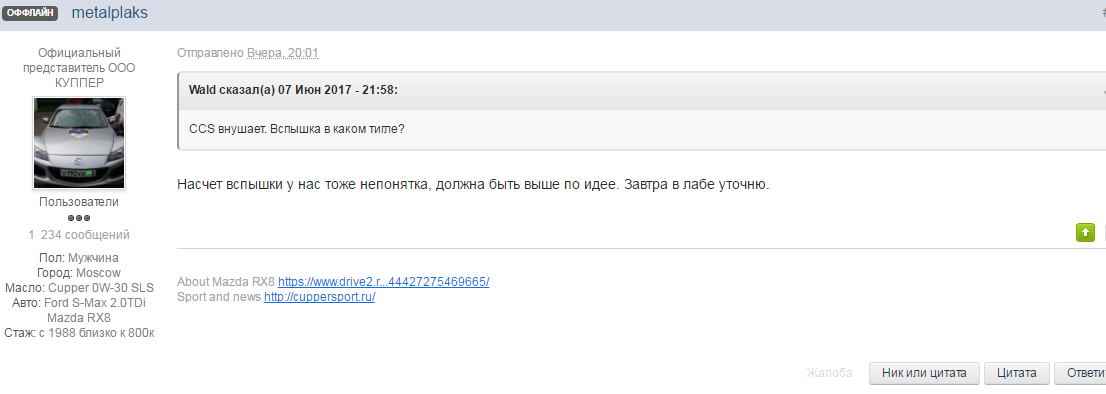Report the post via Жалоба

(x=830, y=373)
